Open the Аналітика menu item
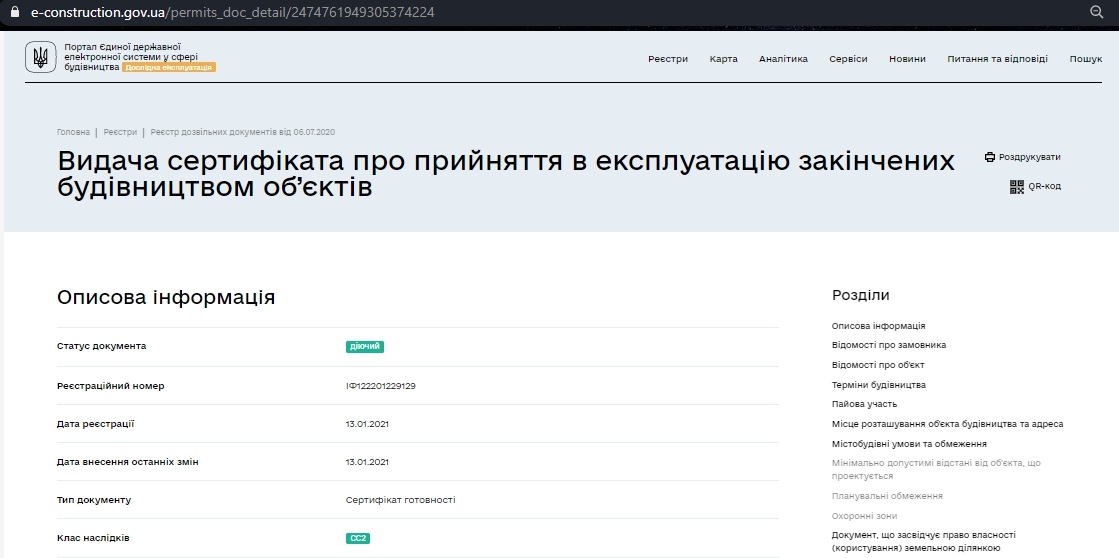 [784, 59]
